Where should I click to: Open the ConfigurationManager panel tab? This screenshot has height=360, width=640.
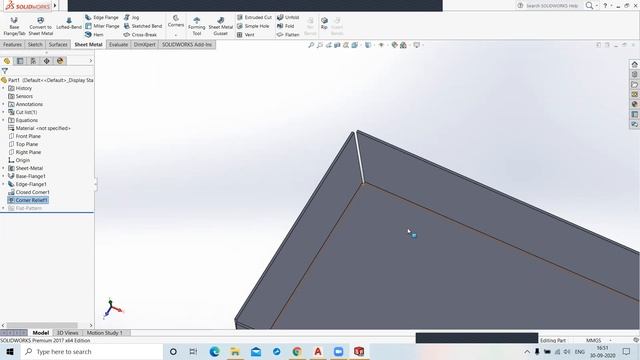(33, 61)
